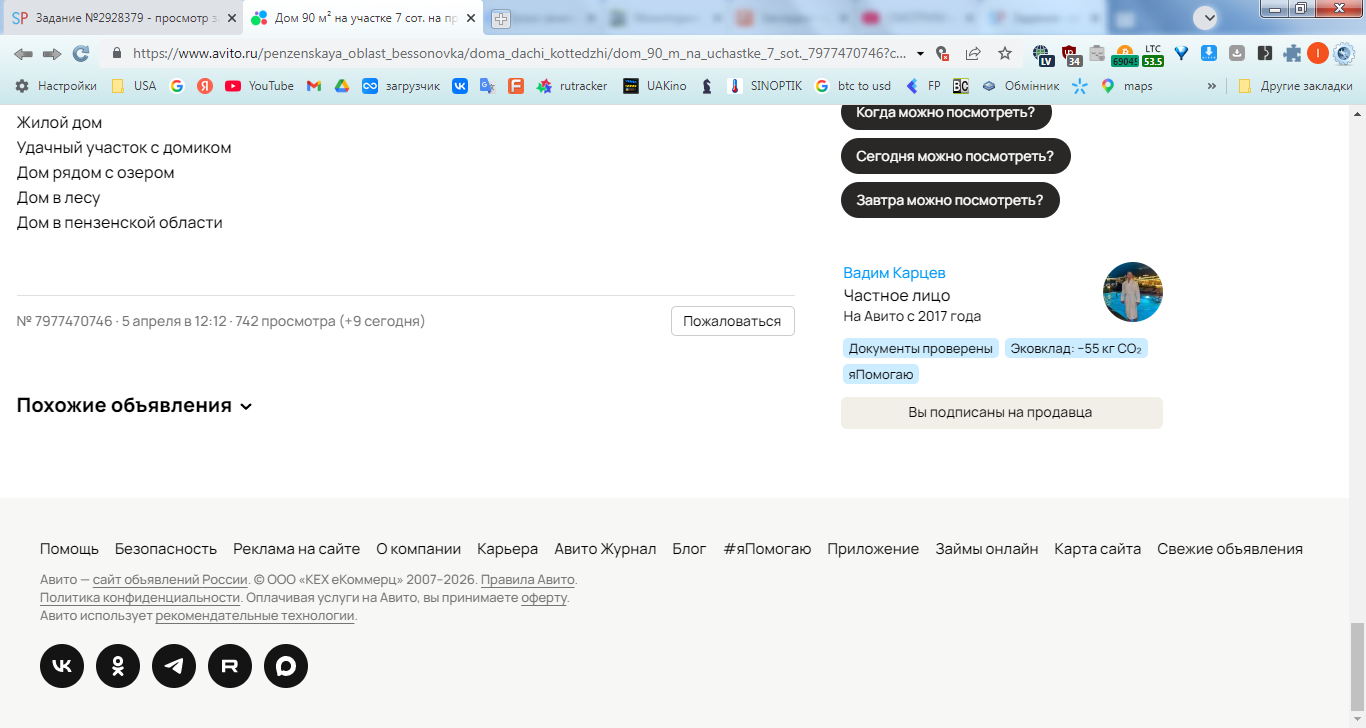Open the Свежие объявления footer link
Screen dimensions: 1366x728
[1230, 549]
